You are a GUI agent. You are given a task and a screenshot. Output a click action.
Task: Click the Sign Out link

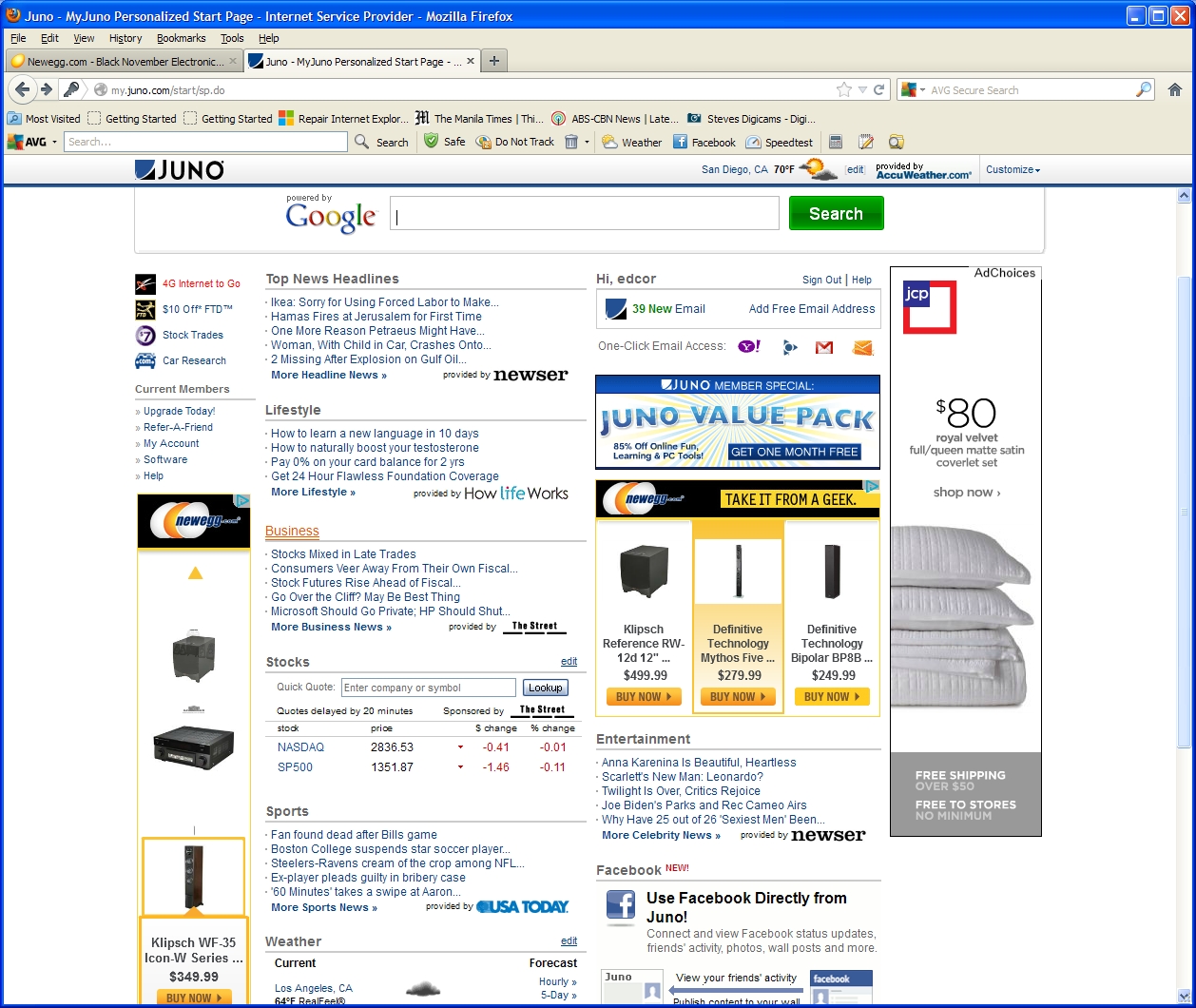tap(821, 280)
